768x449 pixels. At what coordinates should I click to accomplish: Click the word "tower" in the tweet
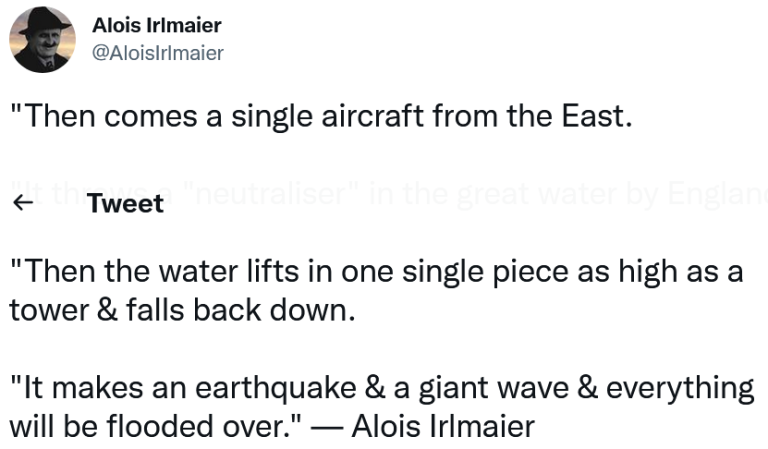[49, 311]
